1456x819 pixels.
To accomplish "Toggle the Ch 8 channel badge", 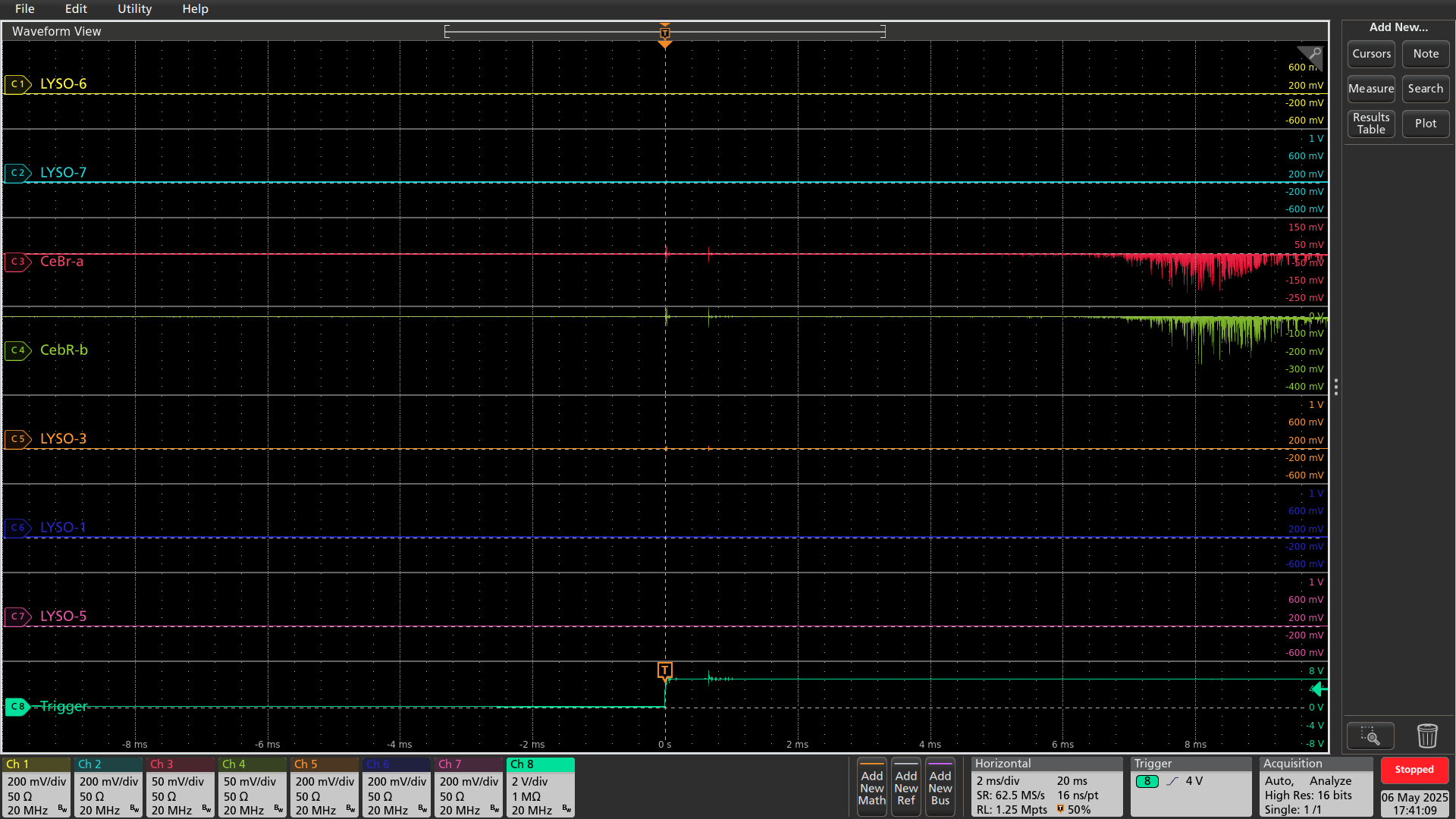I will point(540,787).
